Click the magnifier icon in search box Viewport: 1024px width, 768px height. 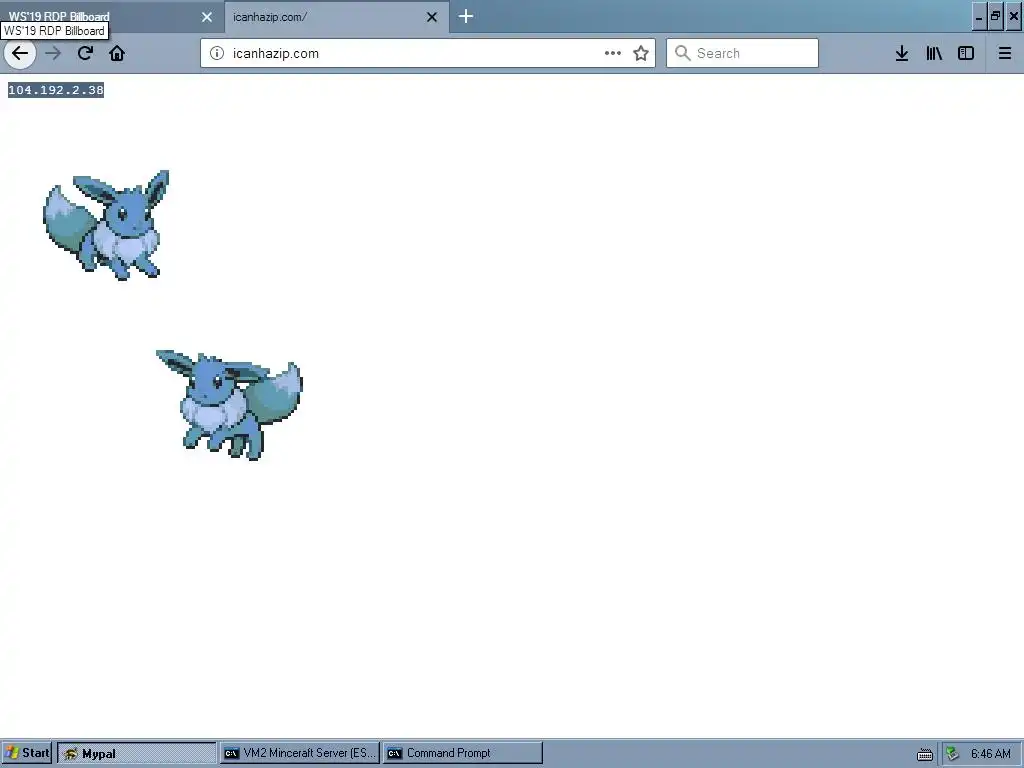pyautogui.click(x=682, y=53)
